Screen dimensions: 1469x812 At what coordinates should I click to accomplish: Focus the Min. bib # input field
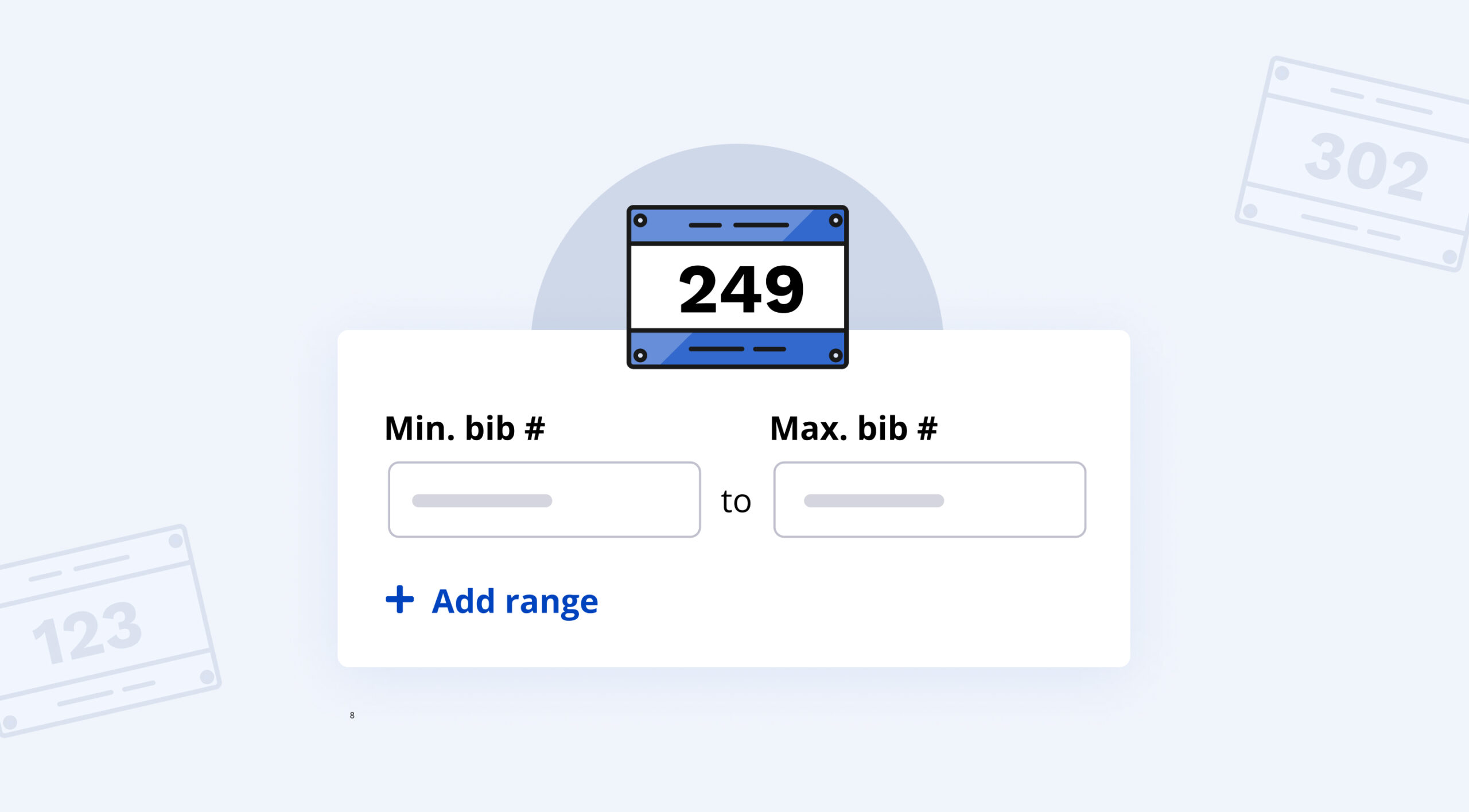(x=620, y=500)
